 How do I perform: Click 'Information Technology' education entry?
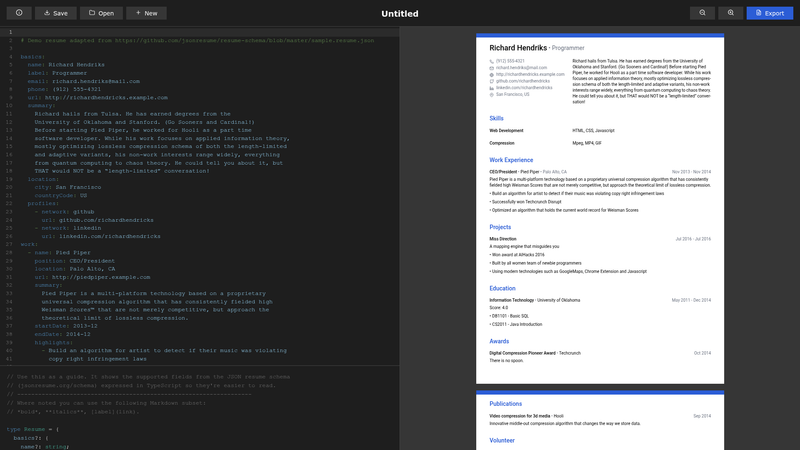pos(511,300)
